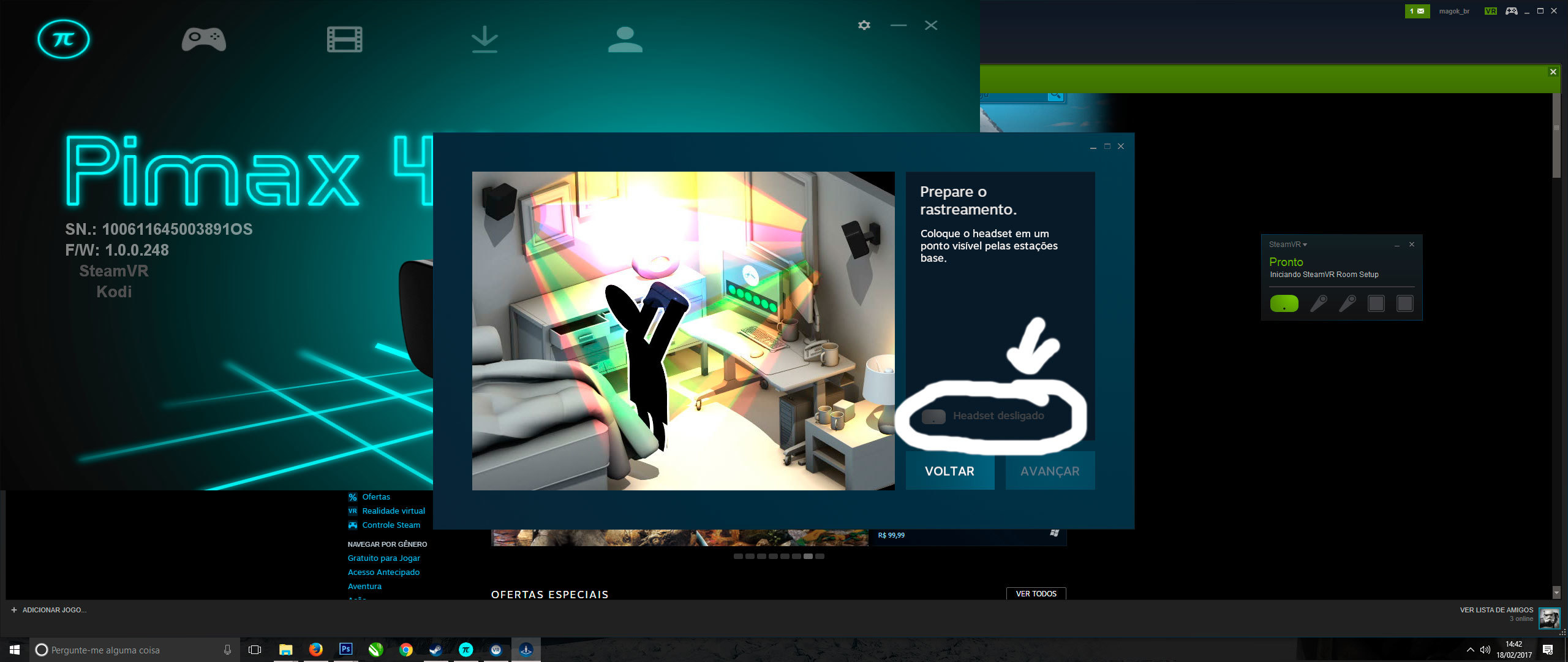Click the Steam store vertical scrollbar
This screenshot has height=662, width=1568.
pyautogui.click(x=1556, y=135)
